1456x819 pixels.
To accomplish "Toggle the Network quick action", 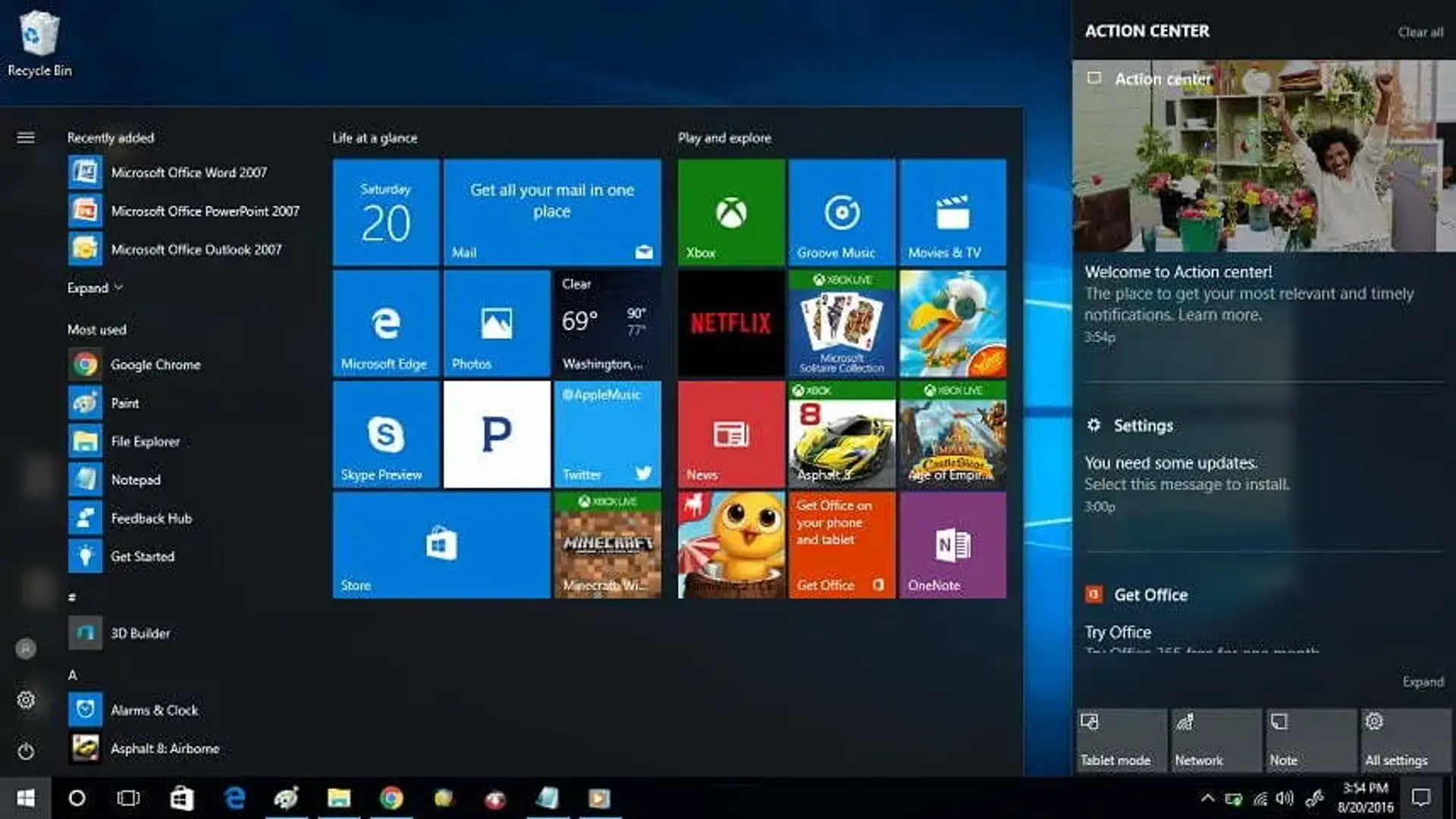I will click(1216, 740).
